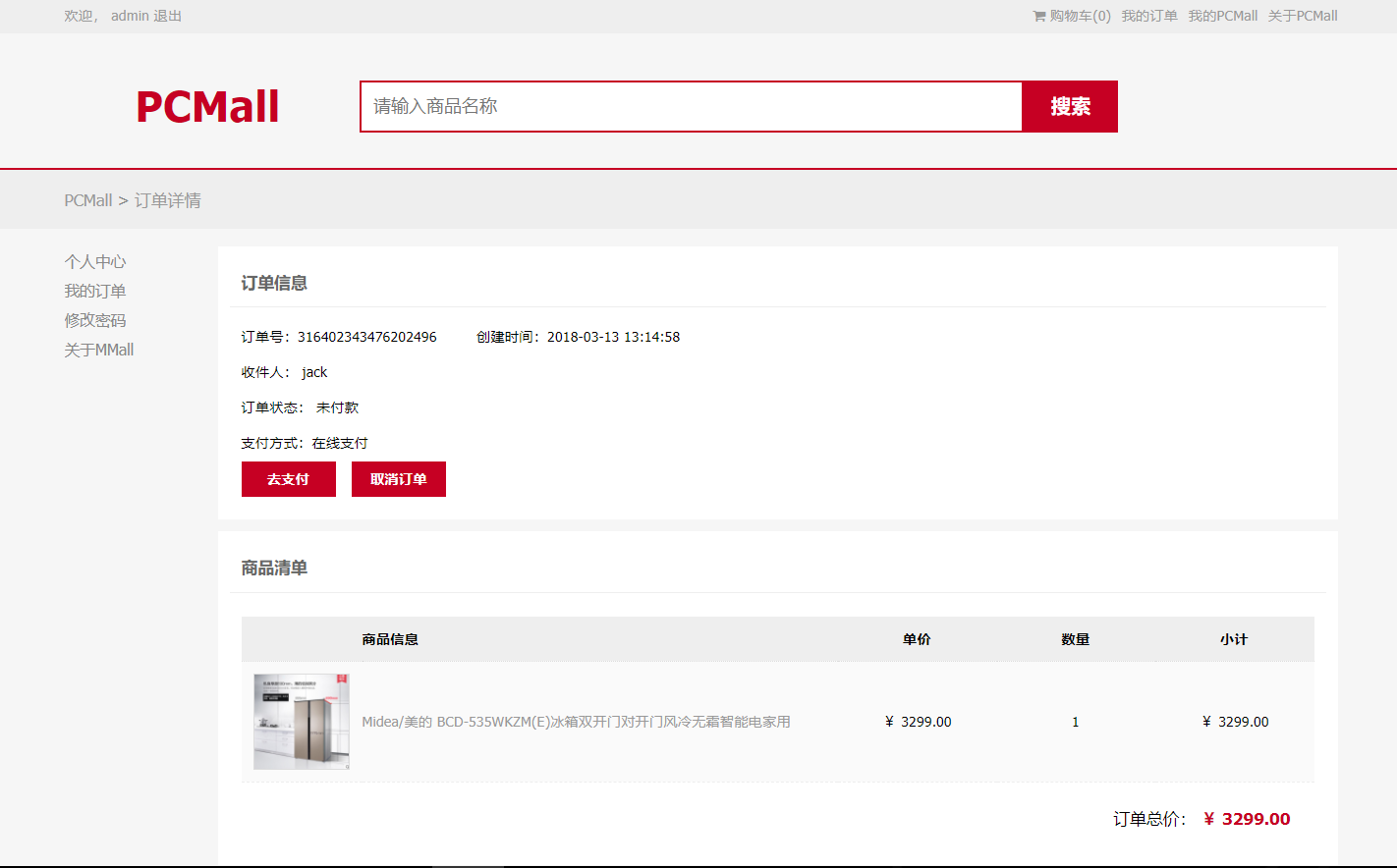The width and height of the screenshot is (1397, 868).
Task: Click the order number 316402343476202496
Action: click(367, 337)
